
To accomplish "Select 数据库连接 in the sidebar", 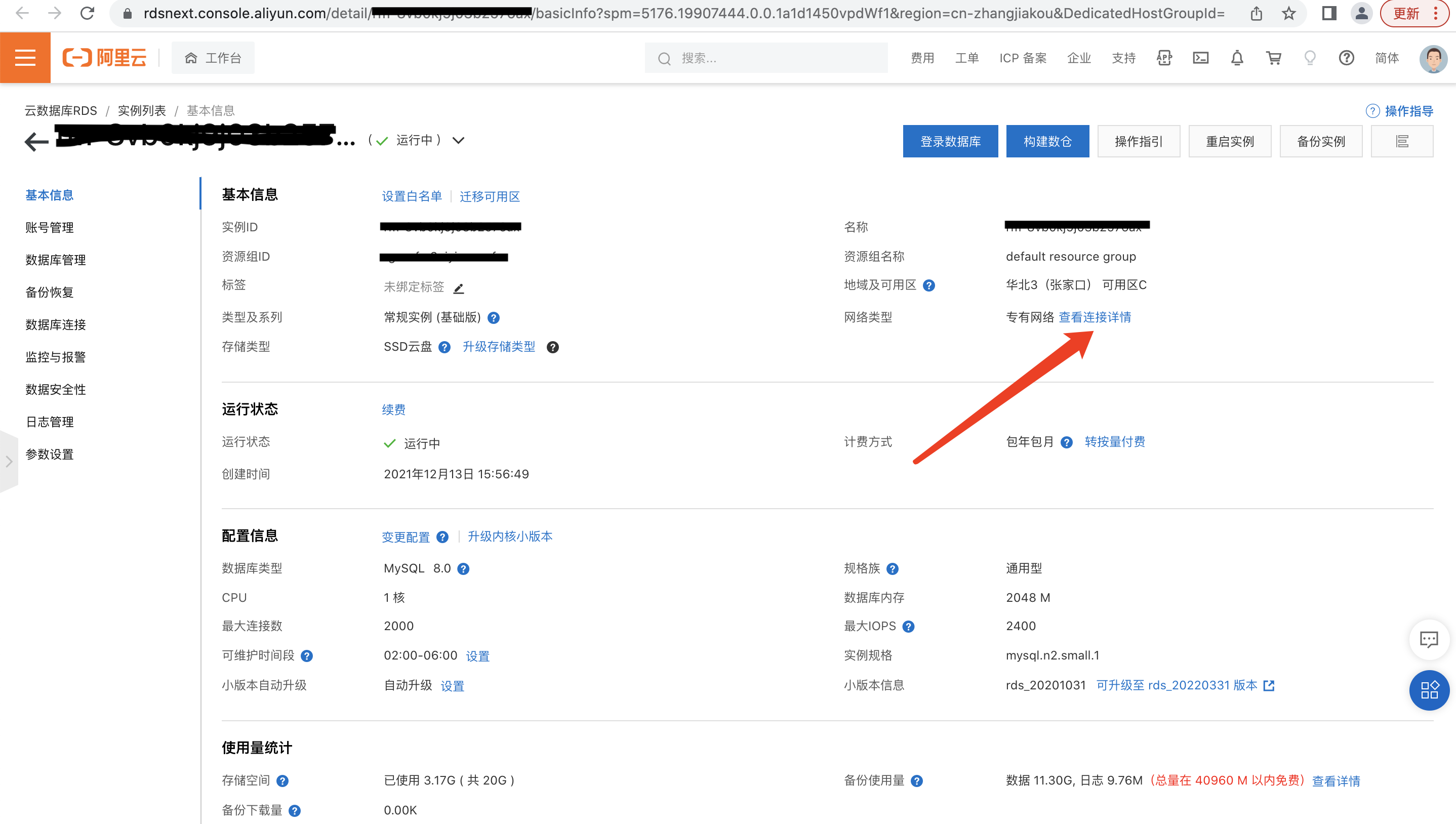I will [56, 324].
